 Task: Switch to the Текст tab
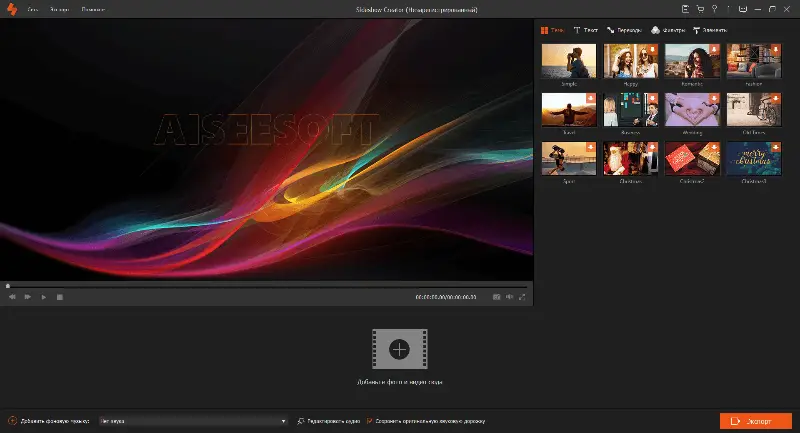pyautogui.click(x=586, y=31)
